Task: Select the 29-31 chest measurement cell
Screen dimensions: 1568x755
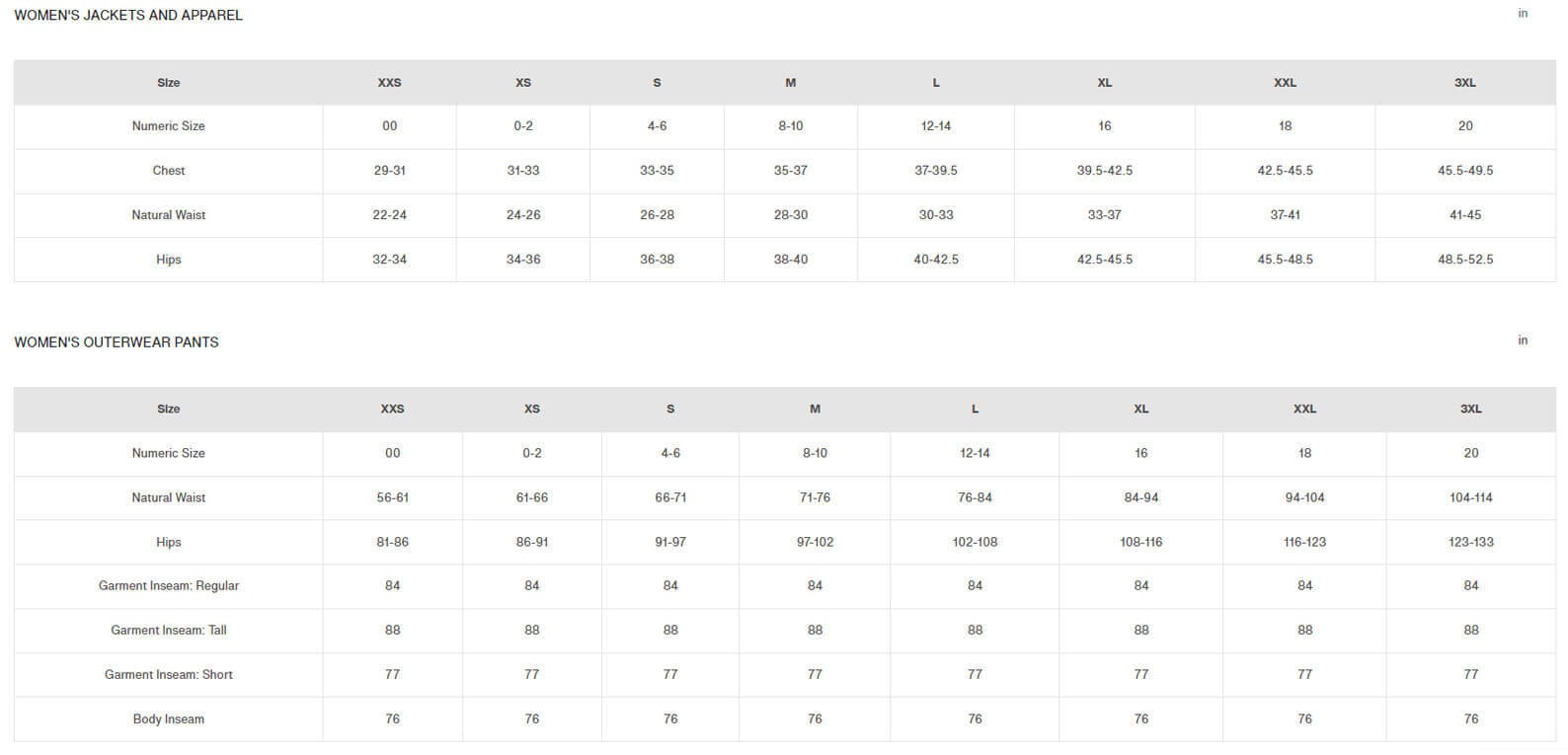Action: 389,171
